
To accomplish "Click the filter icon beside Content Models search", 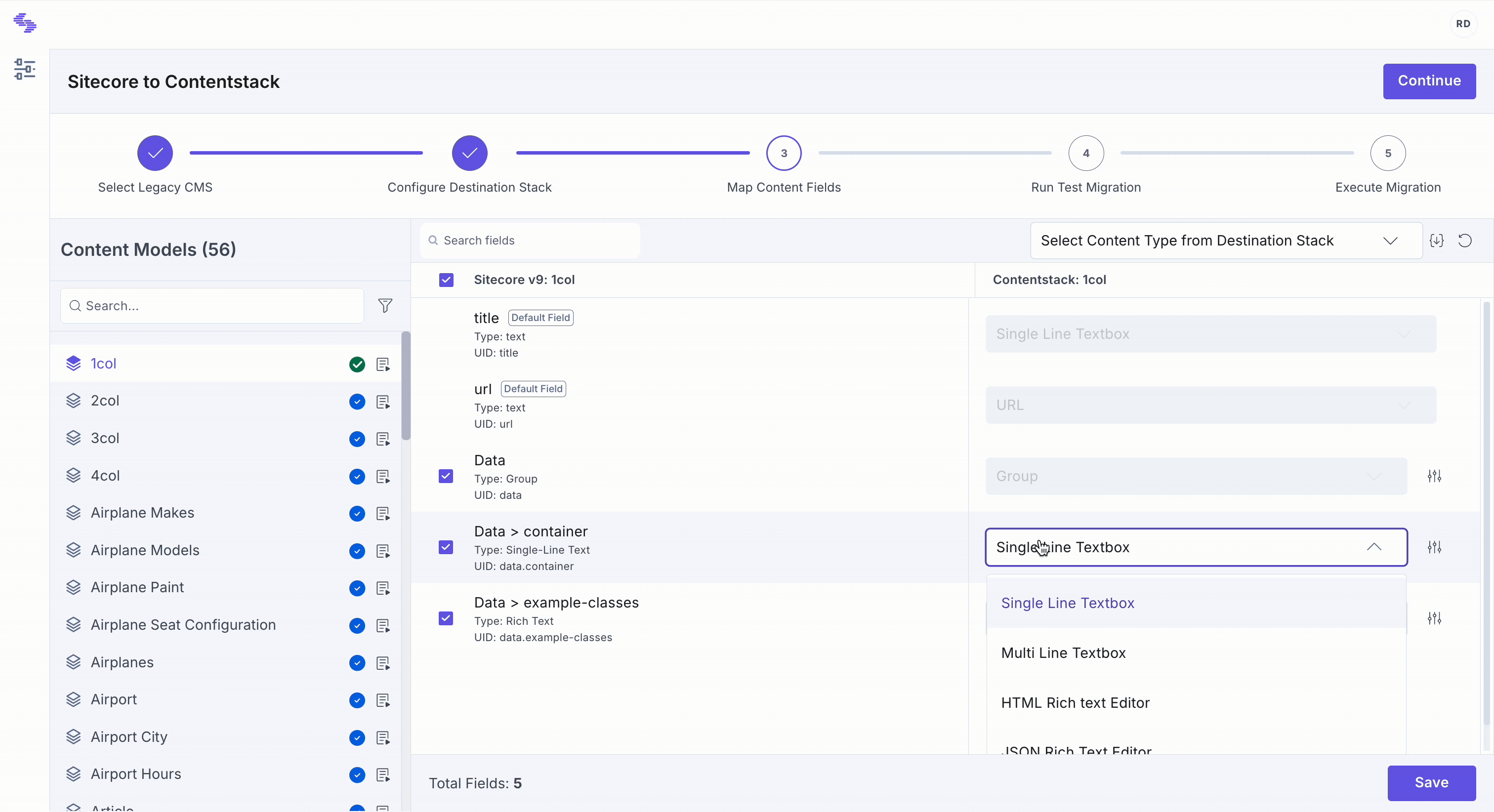I will click(x=385, y=306).
